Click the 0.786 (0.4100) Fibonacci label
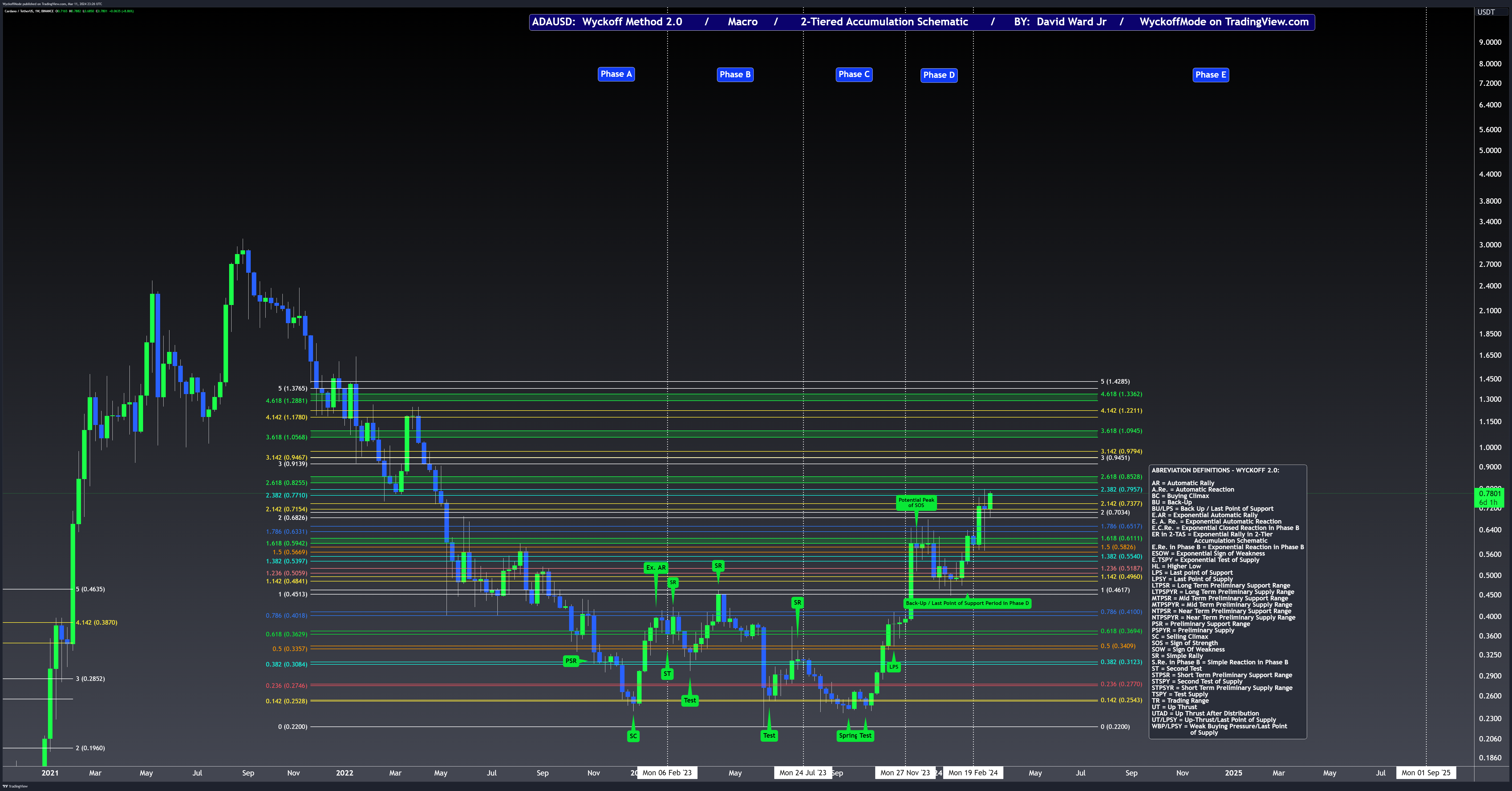 point(1121,612)
